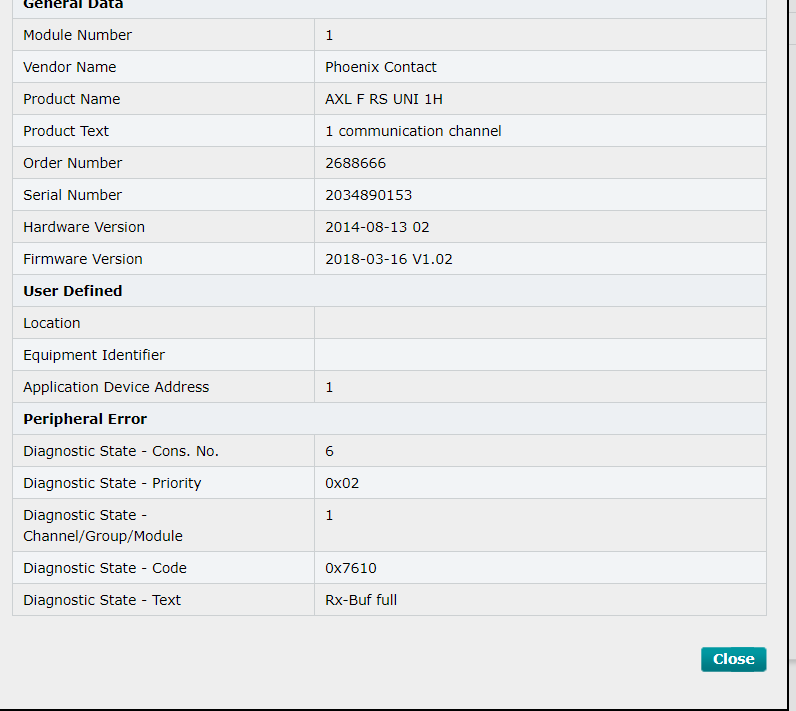796x711 pixels.
Task: Click the Product Text value 1 communication channel
Action: point(413,131)
